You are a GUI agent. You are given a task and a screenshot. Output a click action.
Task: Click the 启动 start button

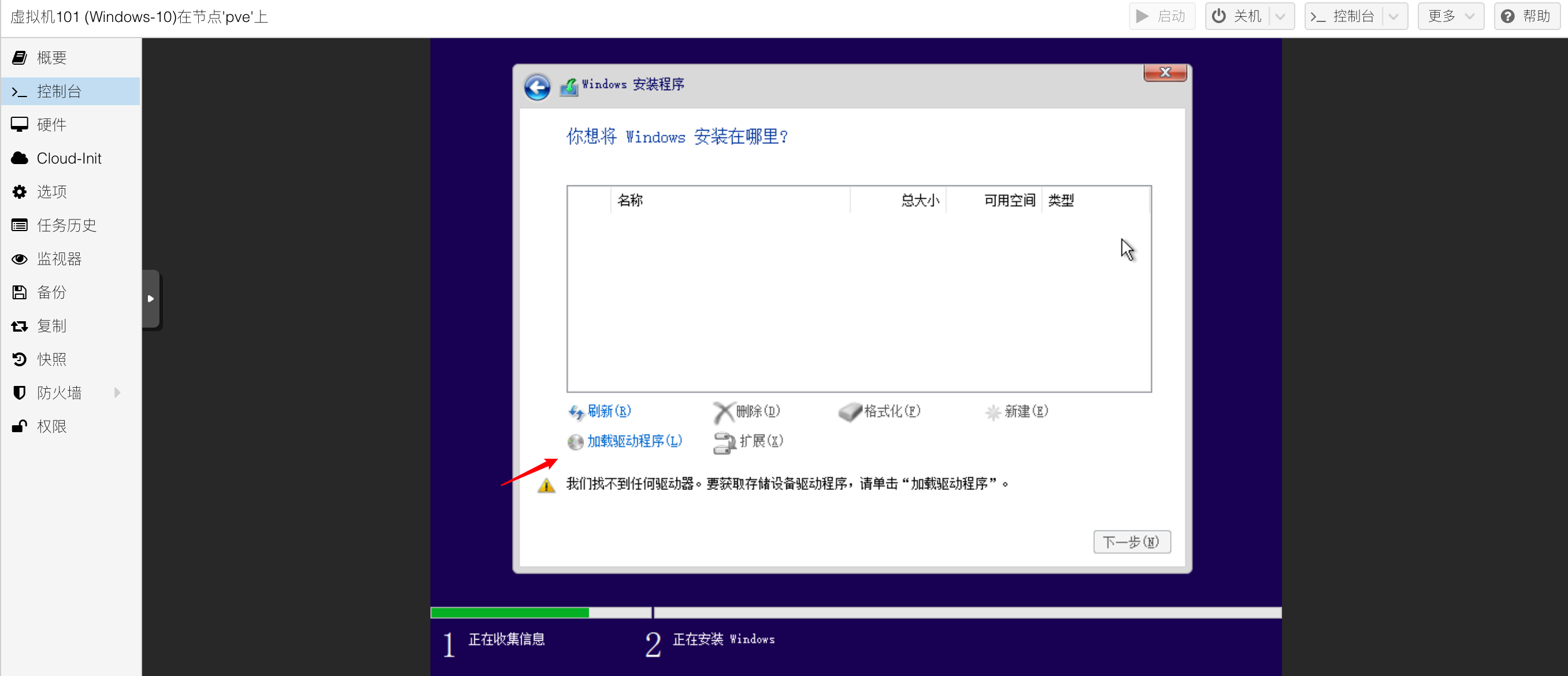[1161, 16]
